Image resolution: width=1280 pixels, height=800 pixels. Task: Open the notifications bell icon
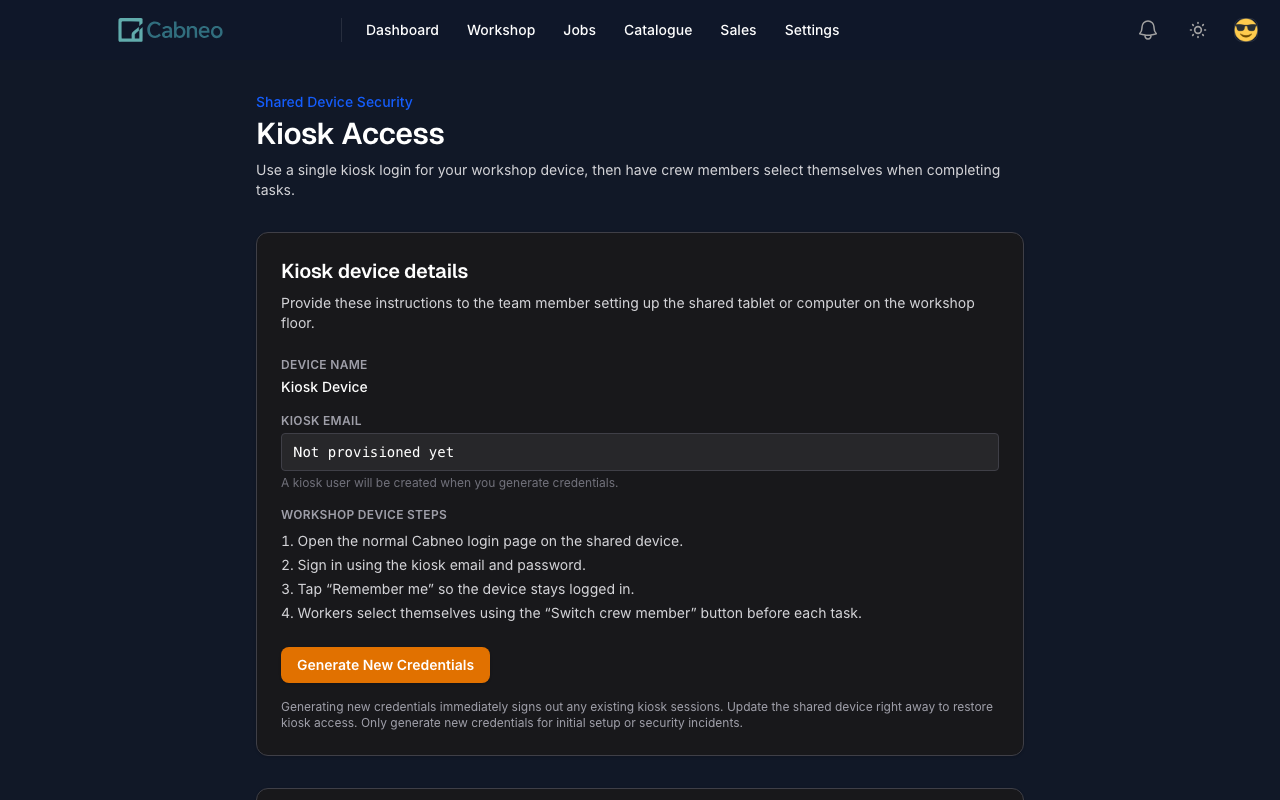click(1147, 29)
